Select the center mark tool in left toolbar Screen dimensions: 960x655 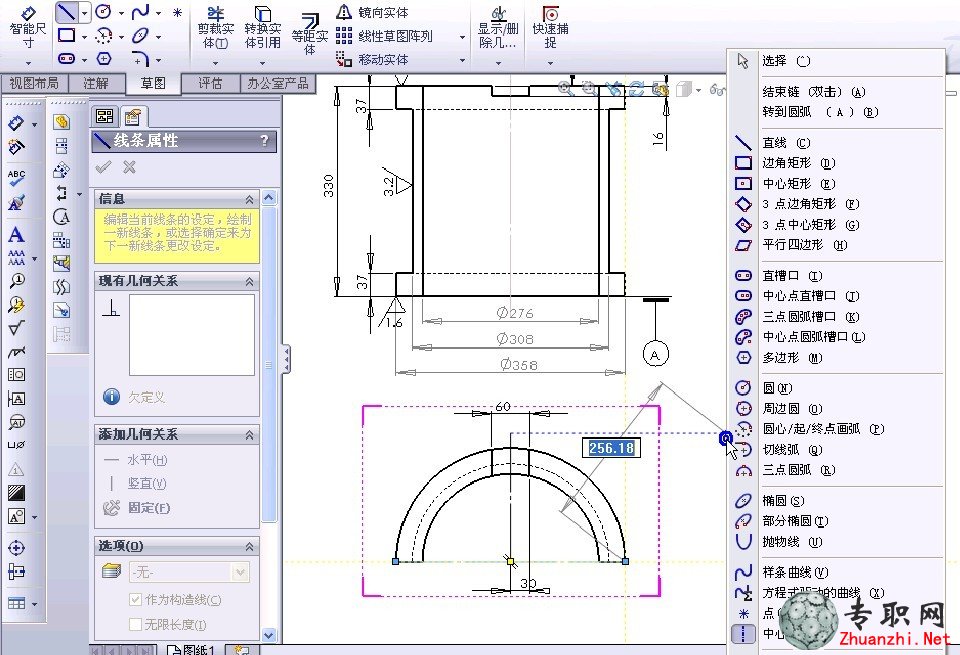pos(17,548)
